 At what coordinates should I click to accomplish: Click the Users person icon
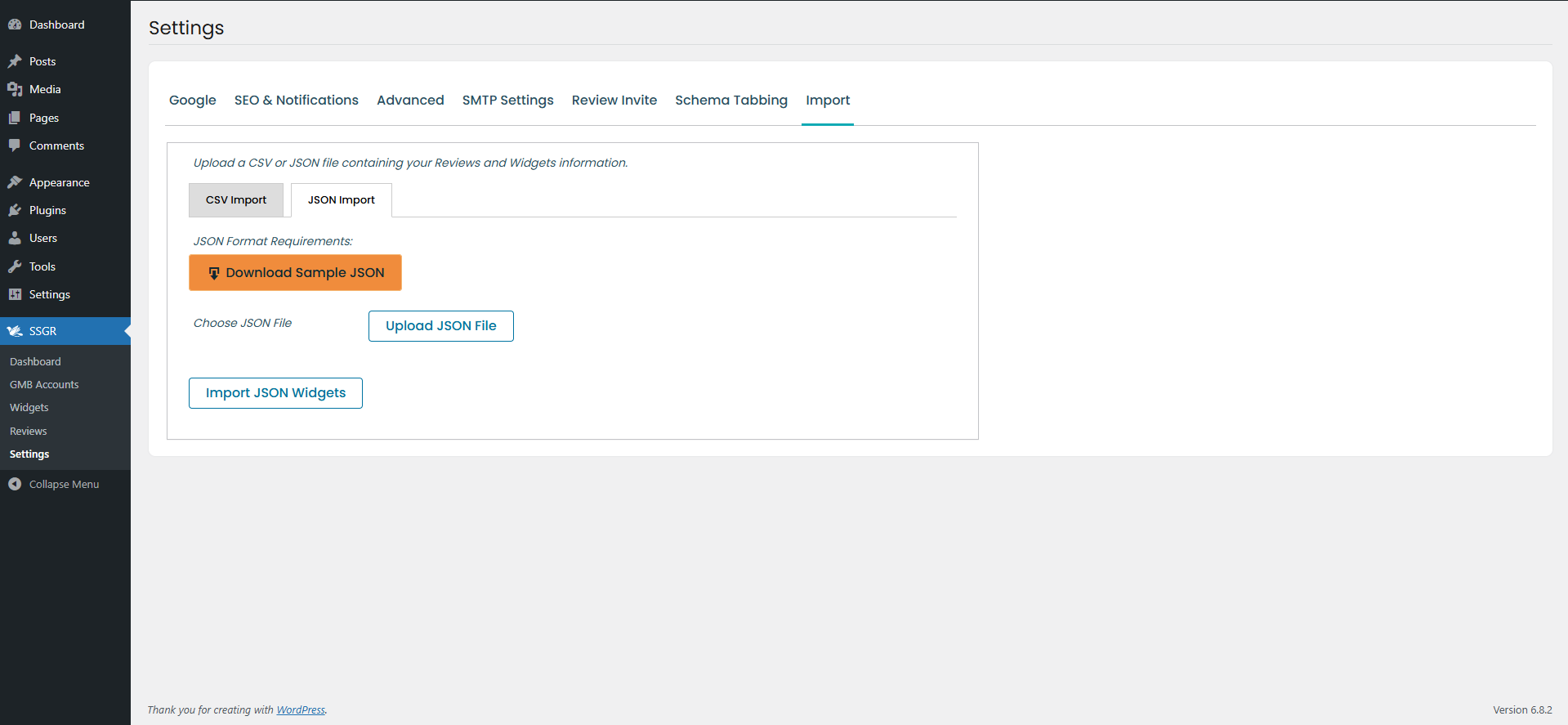pyautogui.click(x=15, y=238)
